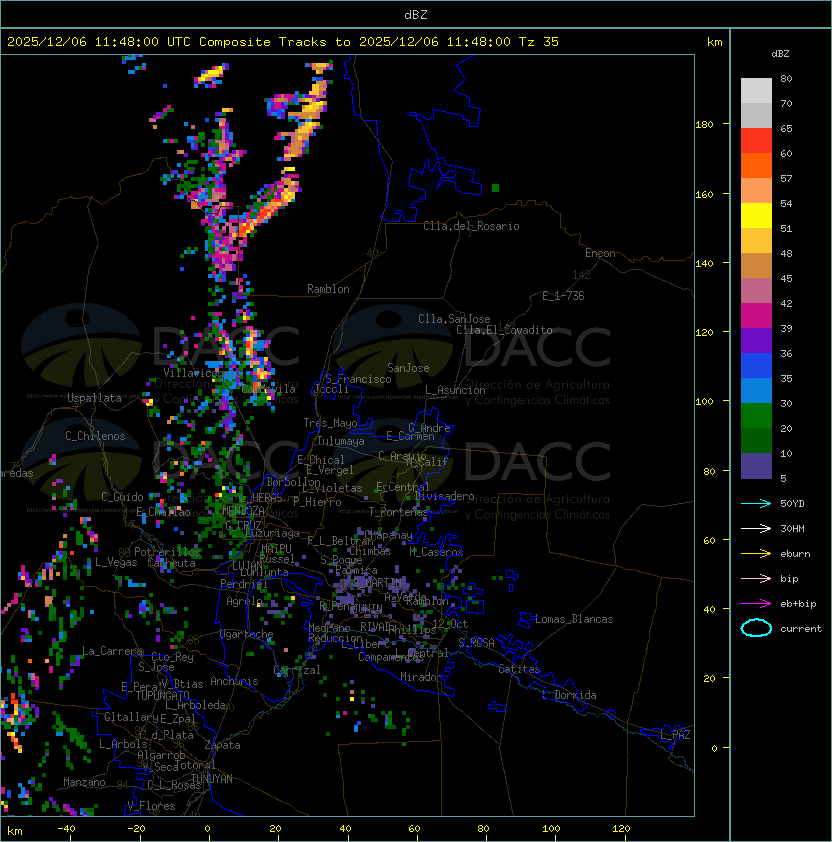Click the cyan 'current' ellipse symbol
832x842 pixels.
[x=756, y=628]
